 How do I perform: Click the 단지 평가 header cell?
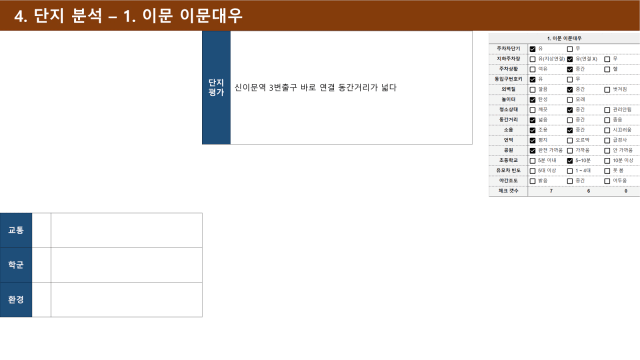coord(216,88)
